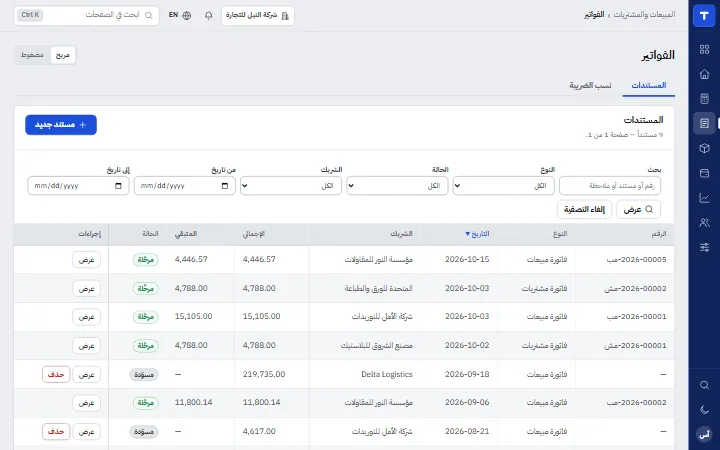Screen dimensions: 720x450
Task: Click the sidebar search magnifier icon
Action: 704,385
